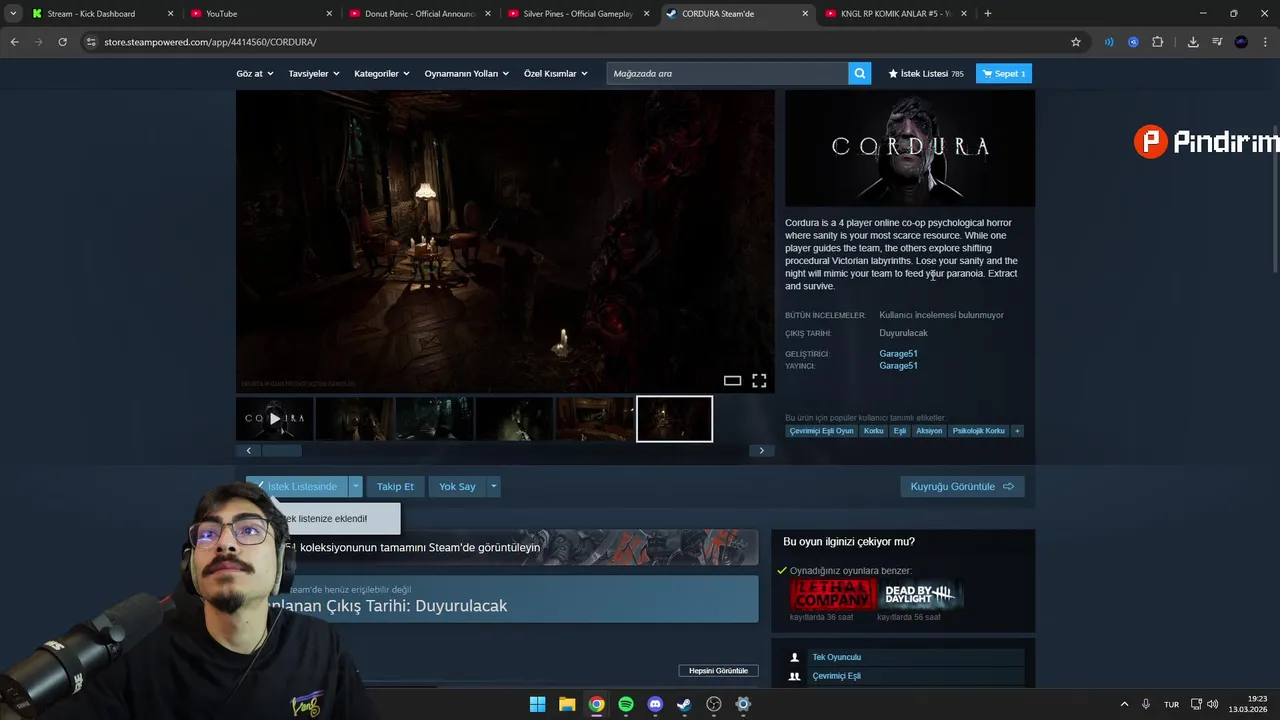Click the Windows Start button
This screenshot has height=720, width=1280.
[537, 704]
